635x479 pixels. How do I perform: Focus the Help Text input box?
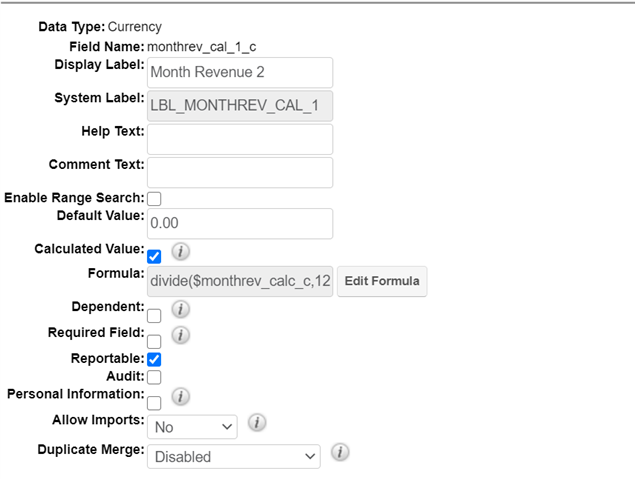point(240,139)
